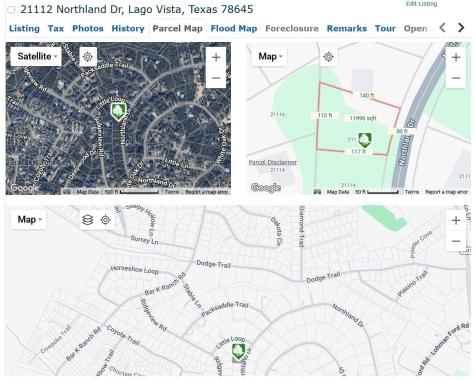Viewport: 475px width, 380px height.
Task: Click the Horseshoe Loop street label
Action: 135,269
